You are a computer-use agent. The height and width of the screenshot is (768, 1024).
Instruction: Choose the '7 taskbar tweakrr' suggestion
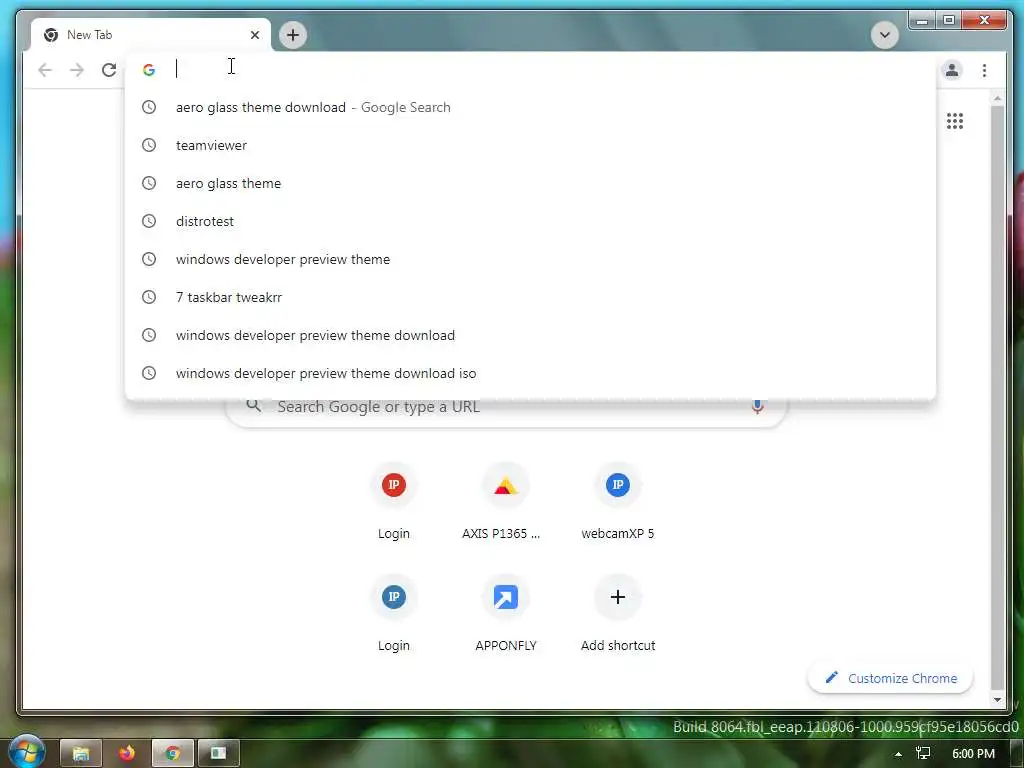coord(530,296)
